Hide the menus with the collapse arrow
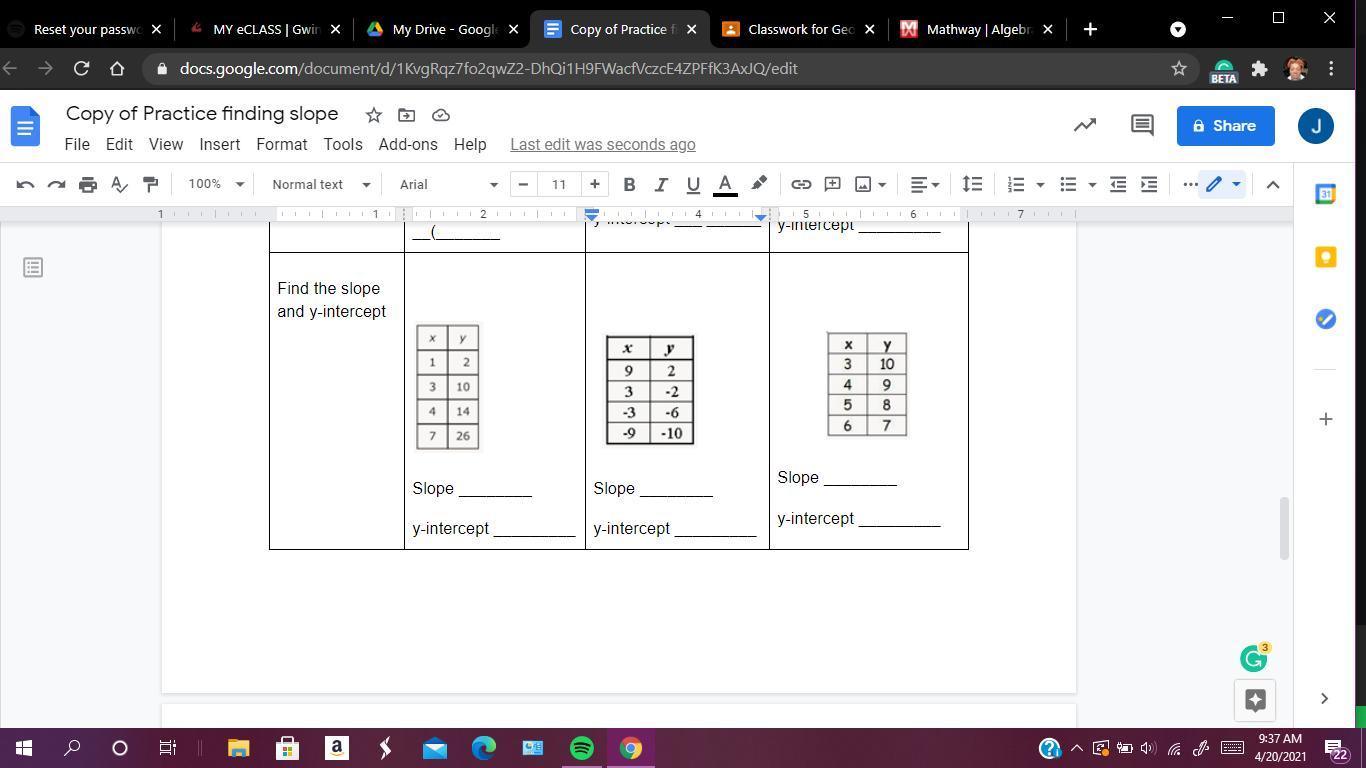This screenshot has width=1366, height=768. (x=1273, y=184)
